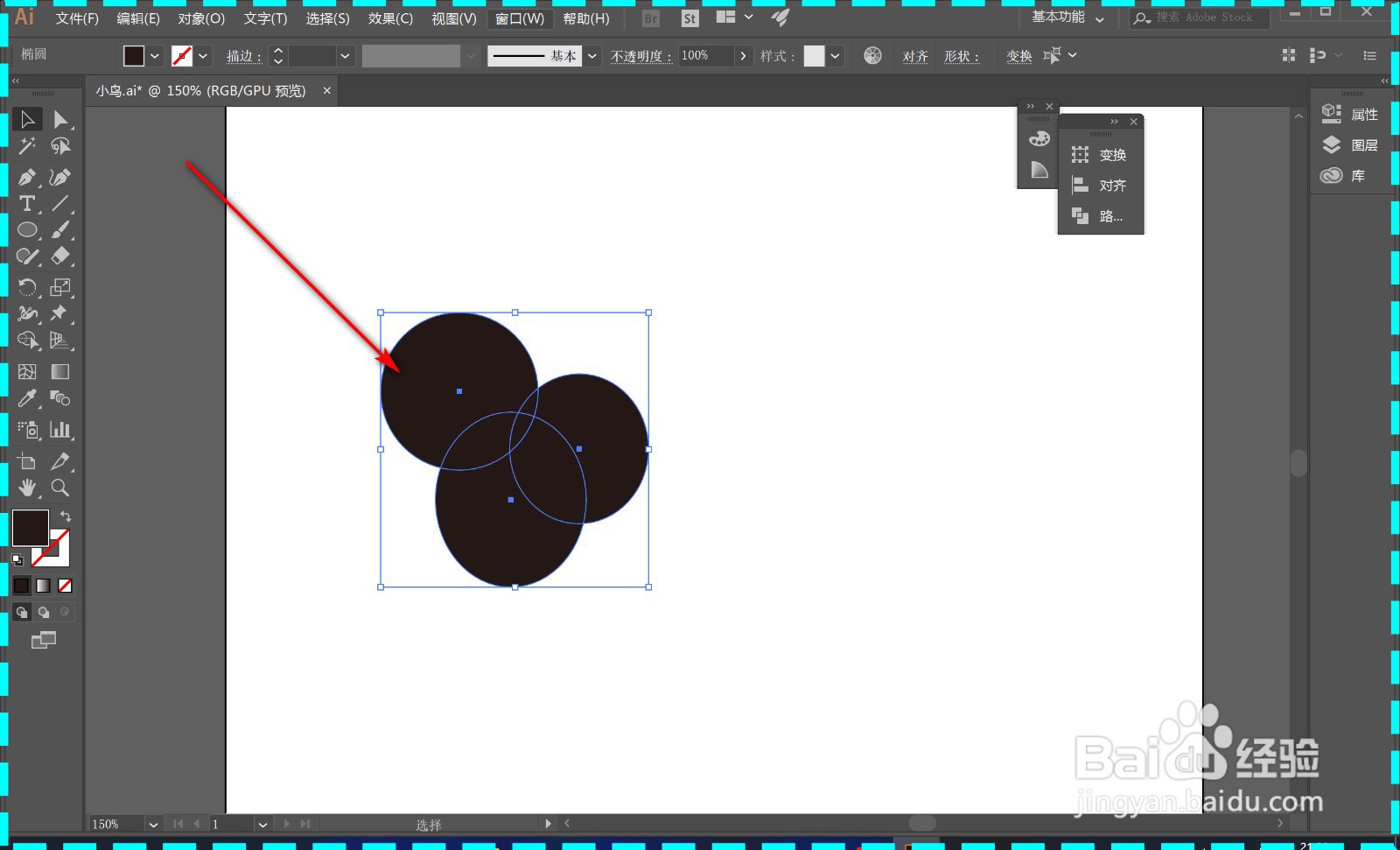Open 对象(O) menu

tap(201, 18)
